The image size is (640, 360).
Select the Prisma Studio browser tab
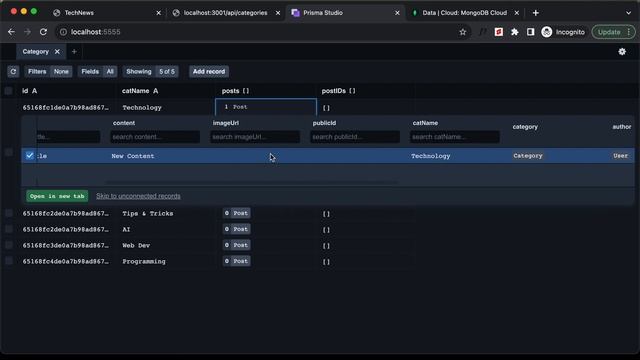point(345,13)
